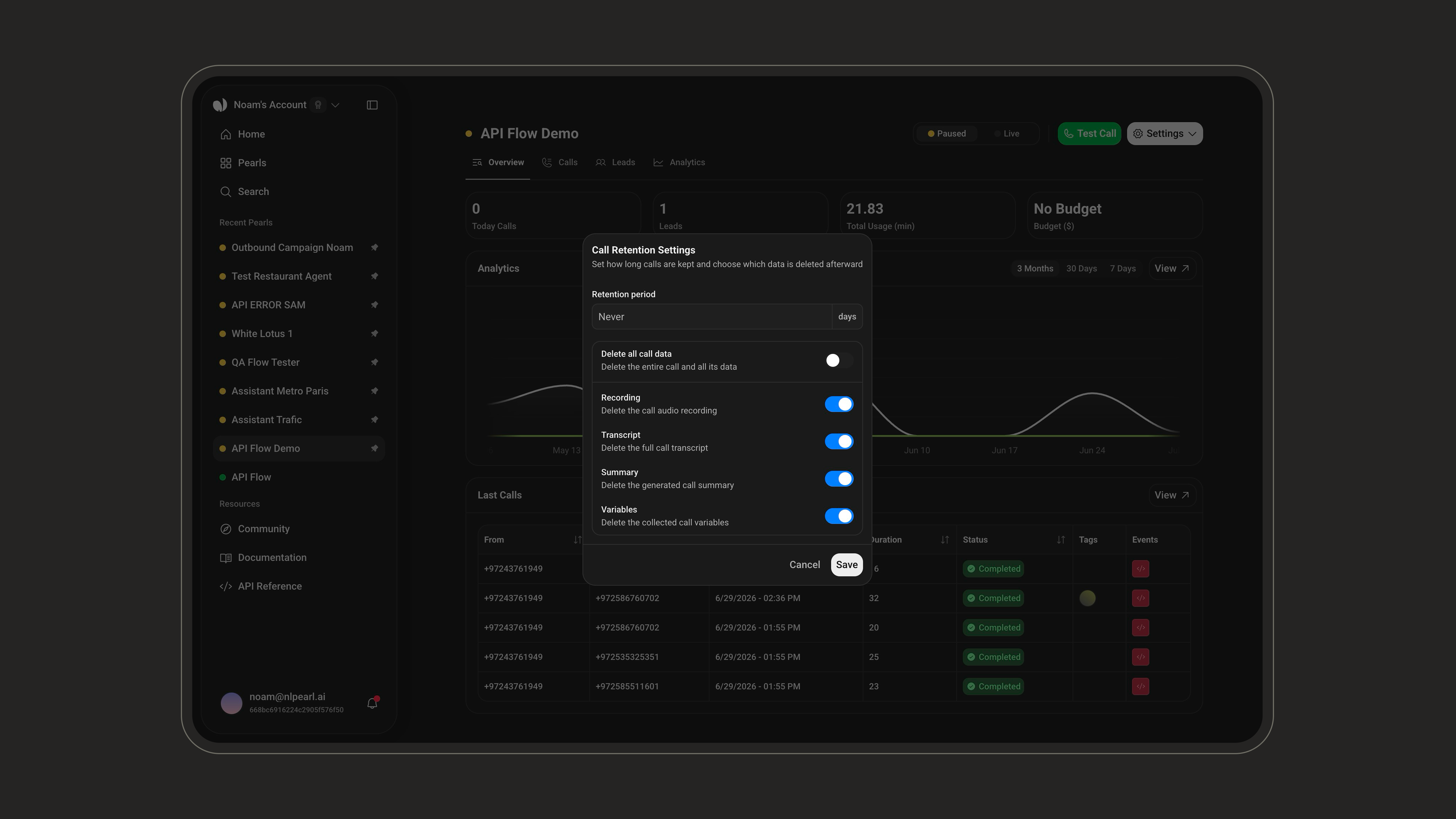Click the Retention period input field
This screenshot has width=1456, height=819.
click(x=712, y=317)
